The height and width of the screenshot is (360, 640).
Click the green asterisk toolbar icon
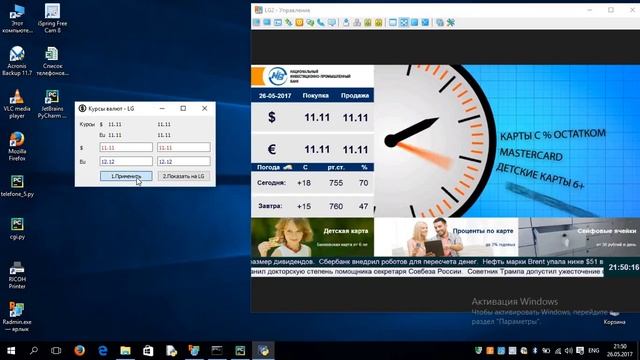(x=451, y=22)
